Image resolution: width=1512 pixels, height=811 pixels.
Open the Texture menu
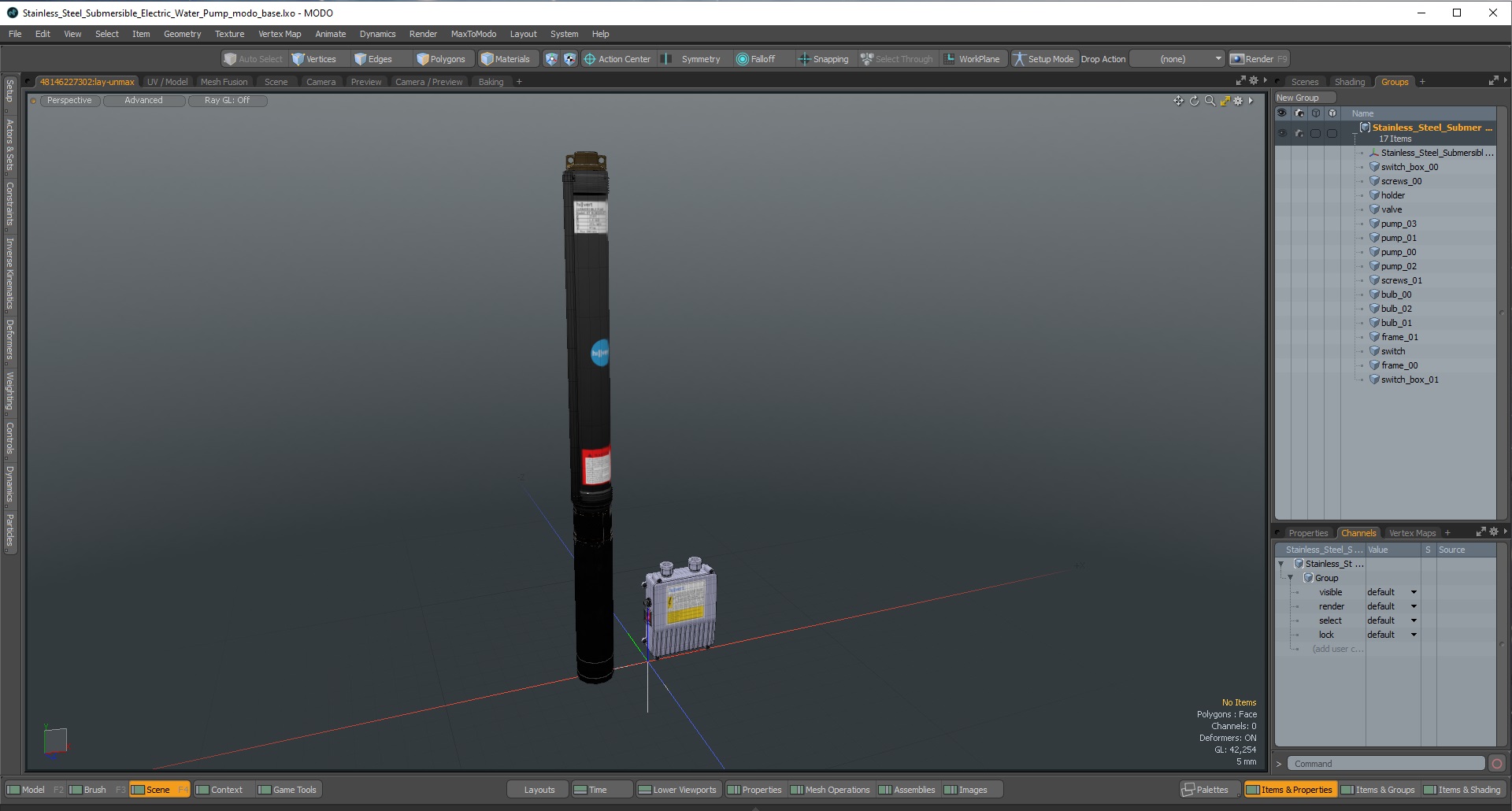229,34
